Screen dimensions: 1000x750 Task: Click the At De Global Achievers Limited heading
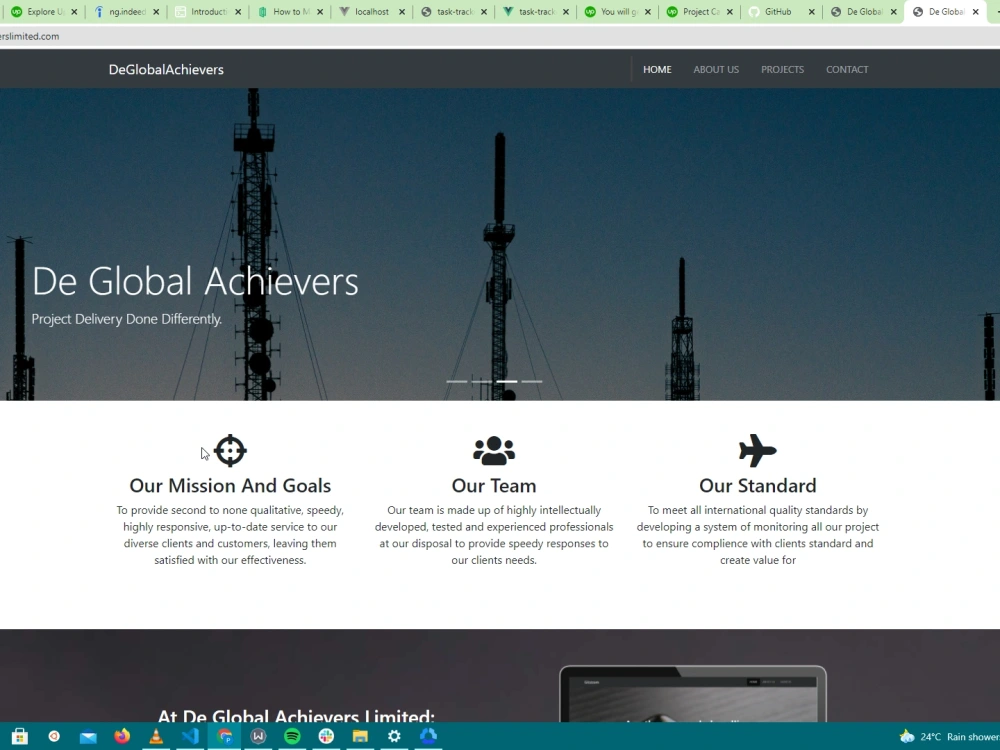tap(296, 715)
